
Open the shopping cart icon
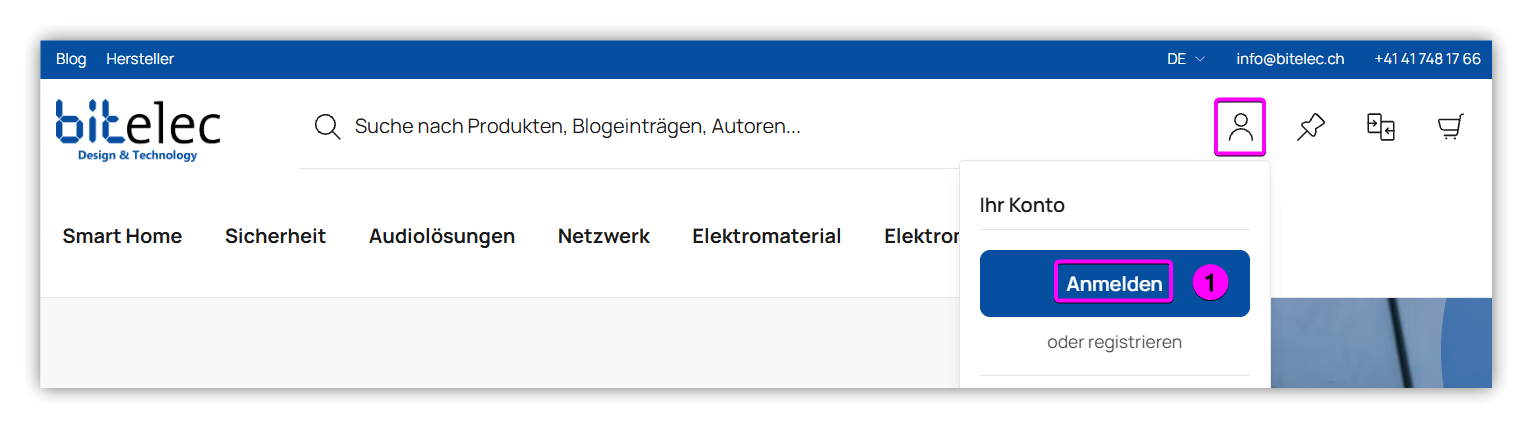pos(1451,127)
